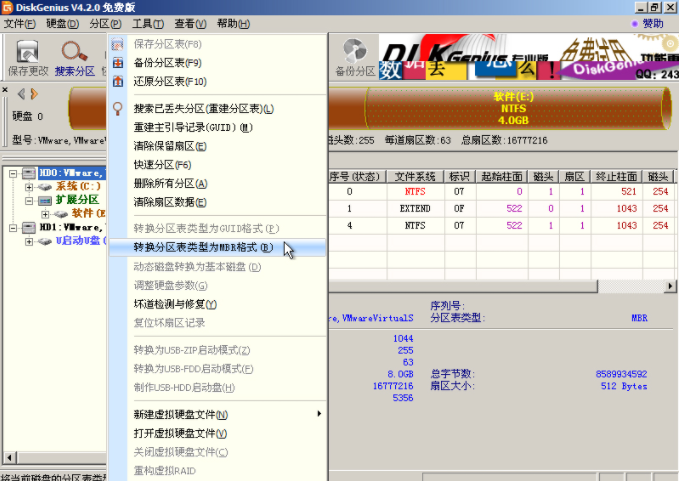Select the U启动U盘 tree item

tap(81, 240)
